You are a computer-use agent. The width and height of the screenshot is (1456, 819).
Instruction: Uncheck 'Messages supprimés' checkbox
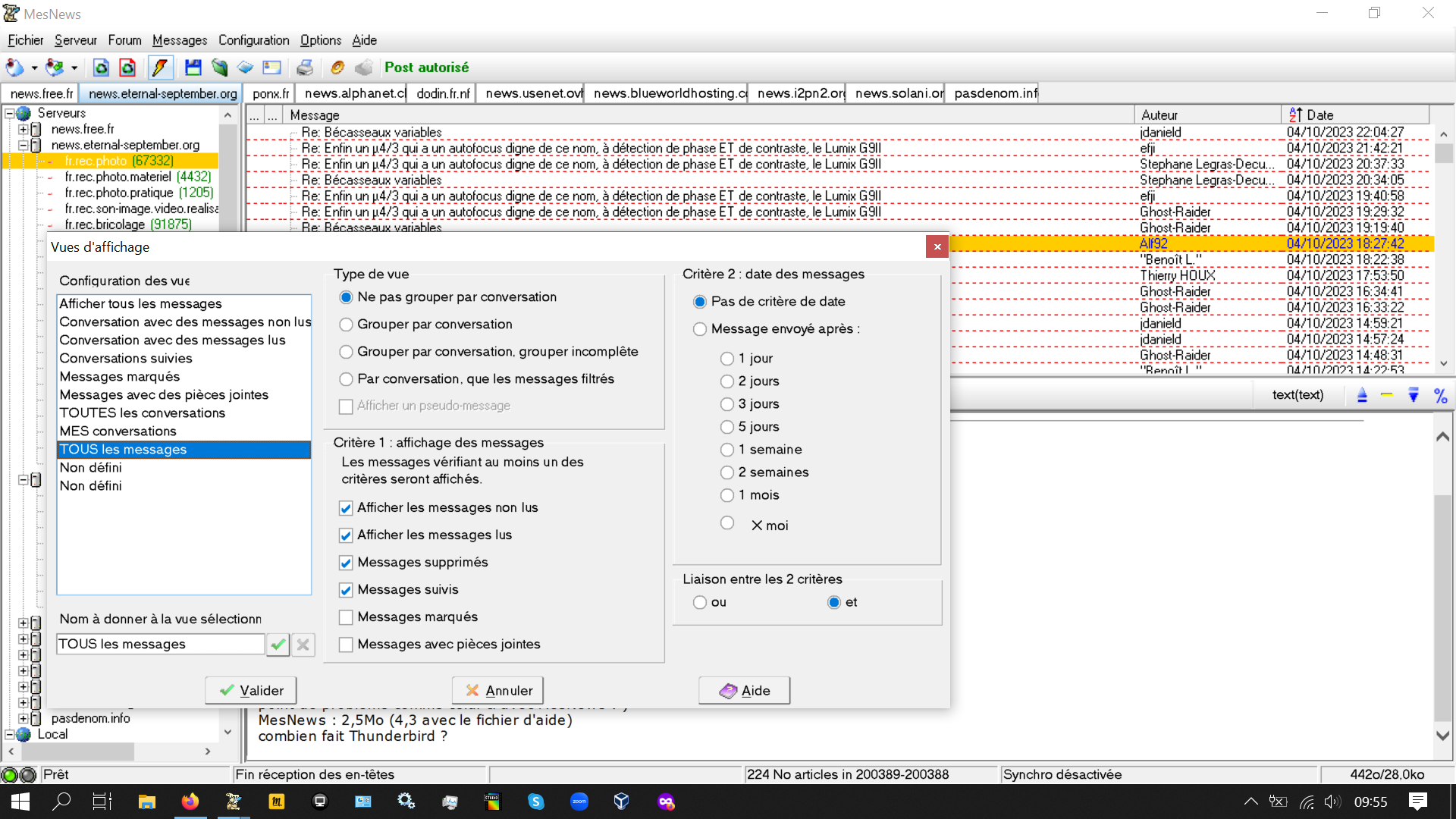(x=346, y=563)
